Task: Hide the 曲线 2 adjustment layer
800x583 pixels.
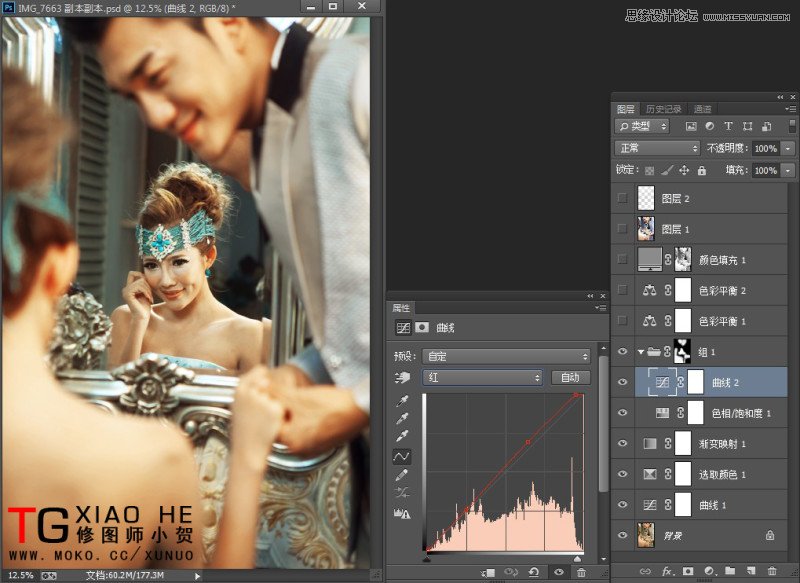Action: click(621, 380)
